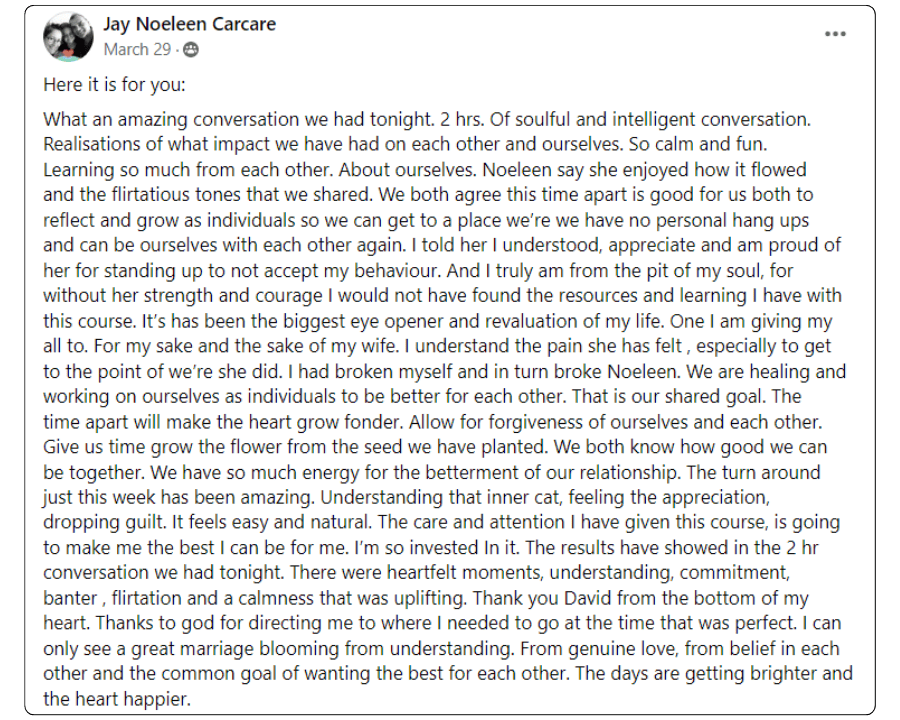Click the sentence "So calm and fun."
The image size is (900, 720).
click(x=697, y=144)
